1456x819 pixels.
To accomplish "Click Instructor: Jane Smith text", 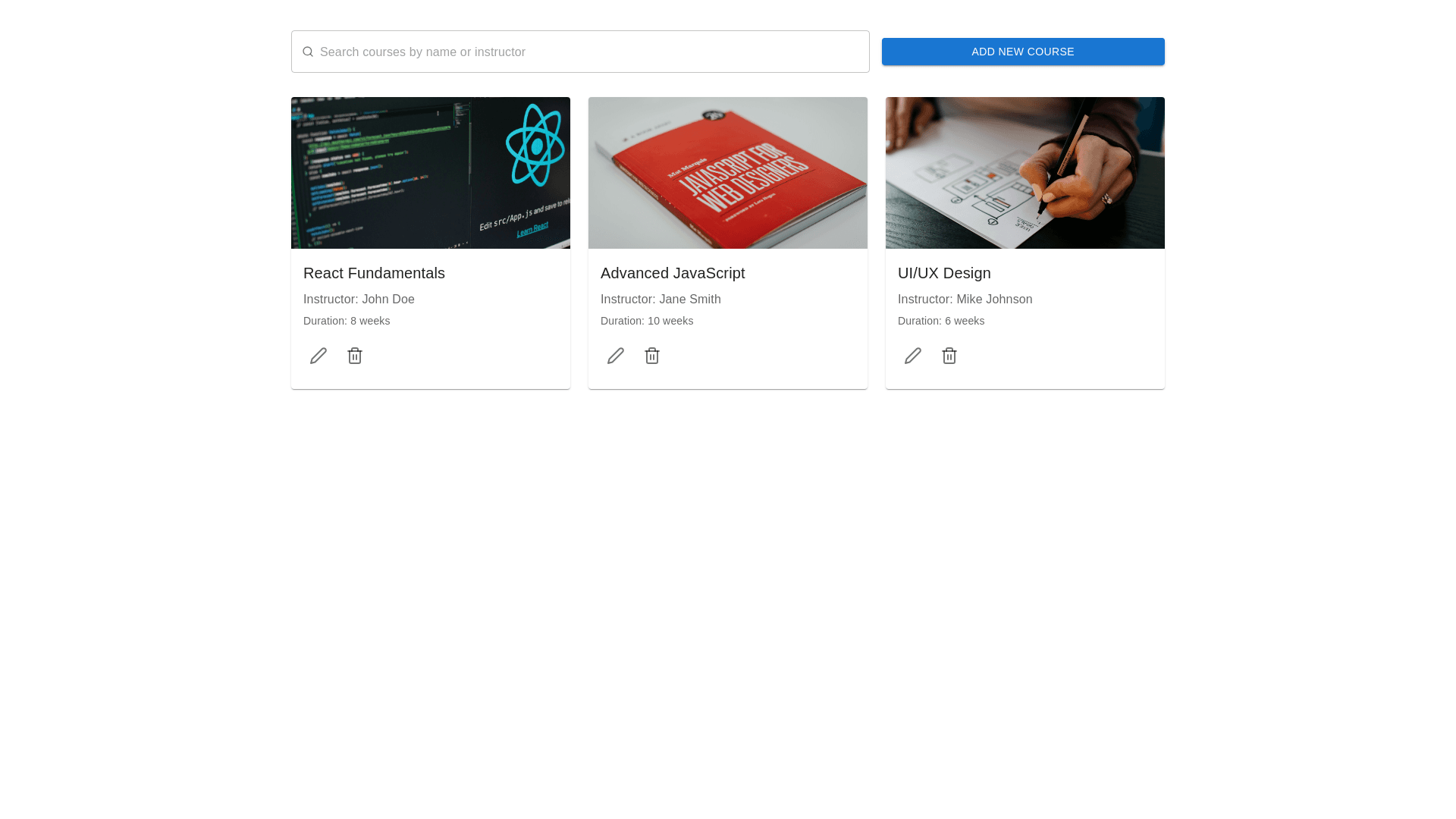I will [x=661, y=300].
